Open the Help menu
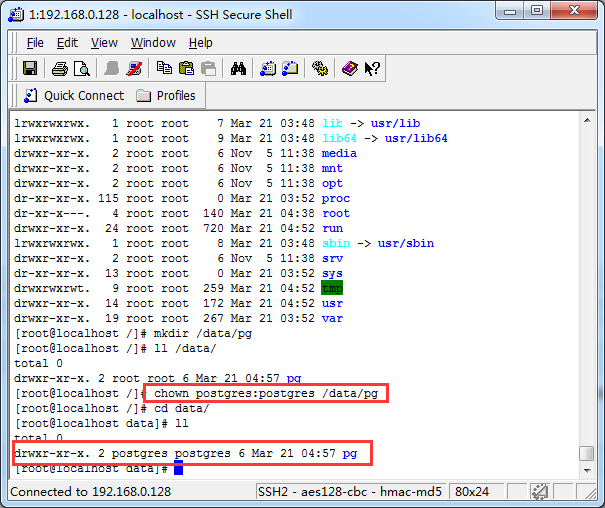The height and width of the screenshot is (508, 605). (201, 42)
